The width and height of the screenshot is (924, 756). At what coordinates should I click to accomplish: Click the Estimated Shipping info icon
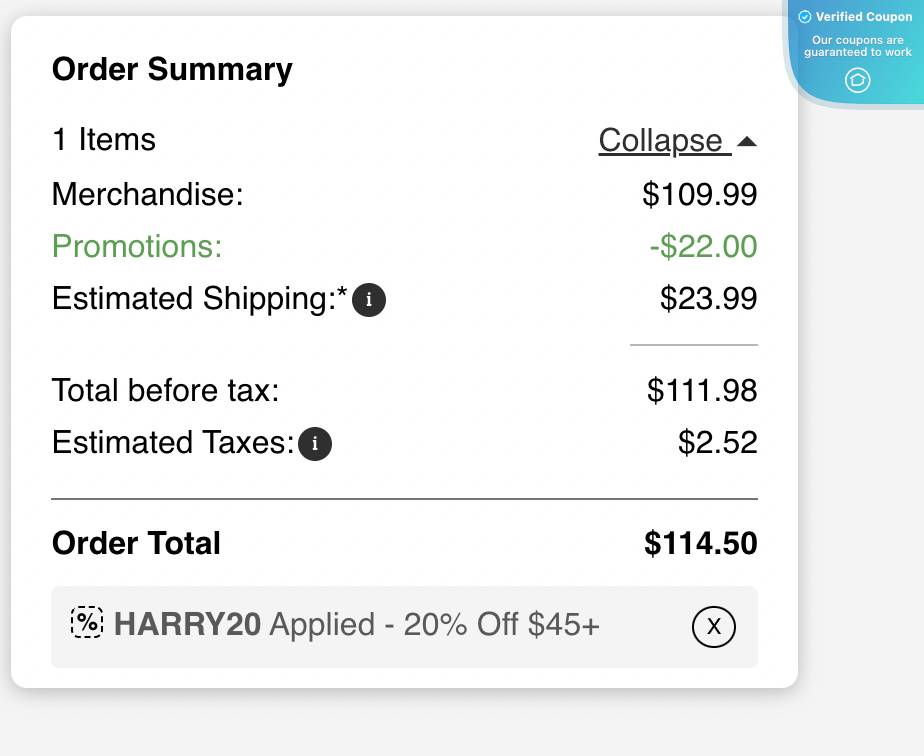(369, 299)
